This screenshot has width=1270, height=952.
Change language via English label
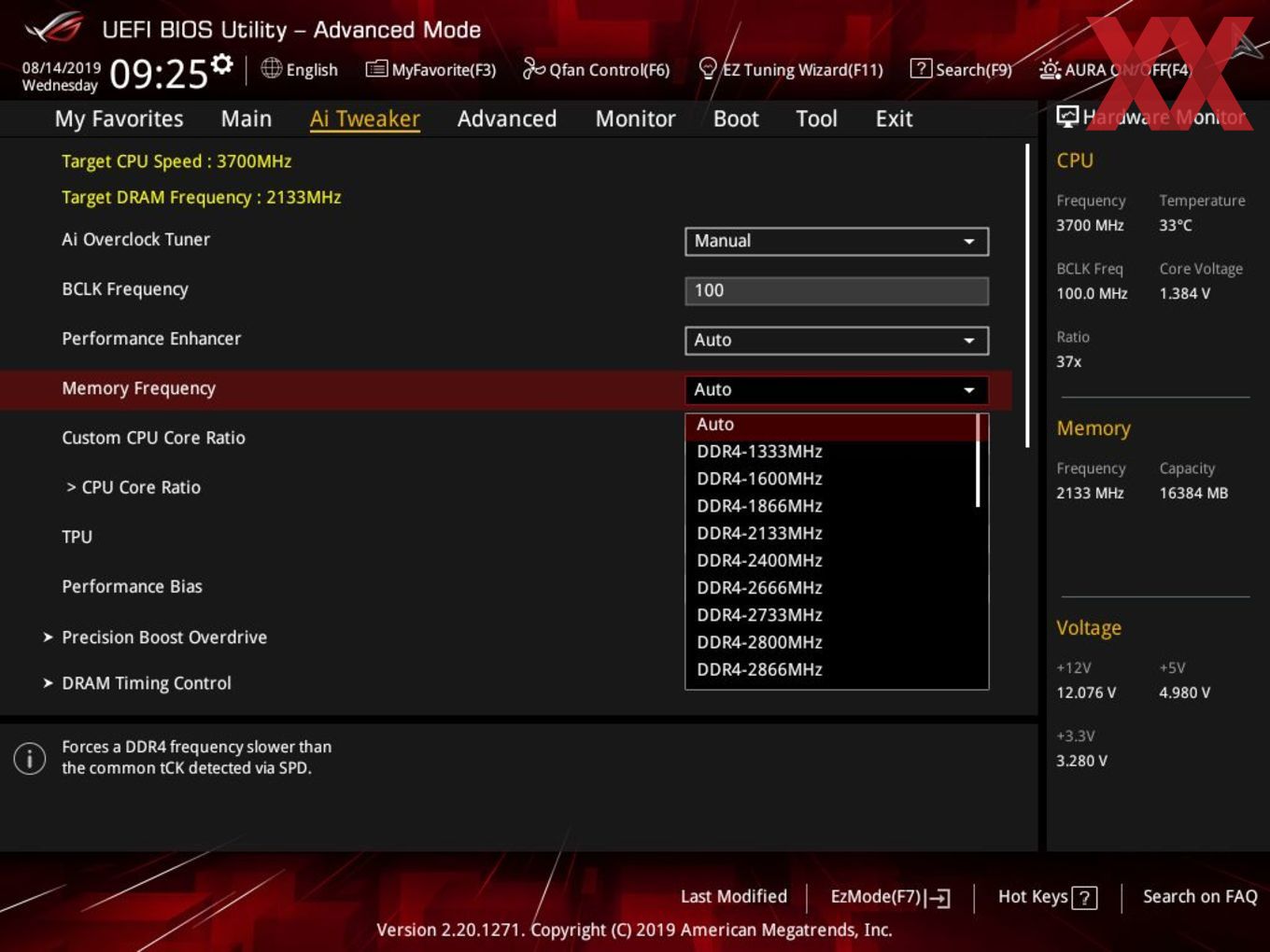click(x=312, y=70)
